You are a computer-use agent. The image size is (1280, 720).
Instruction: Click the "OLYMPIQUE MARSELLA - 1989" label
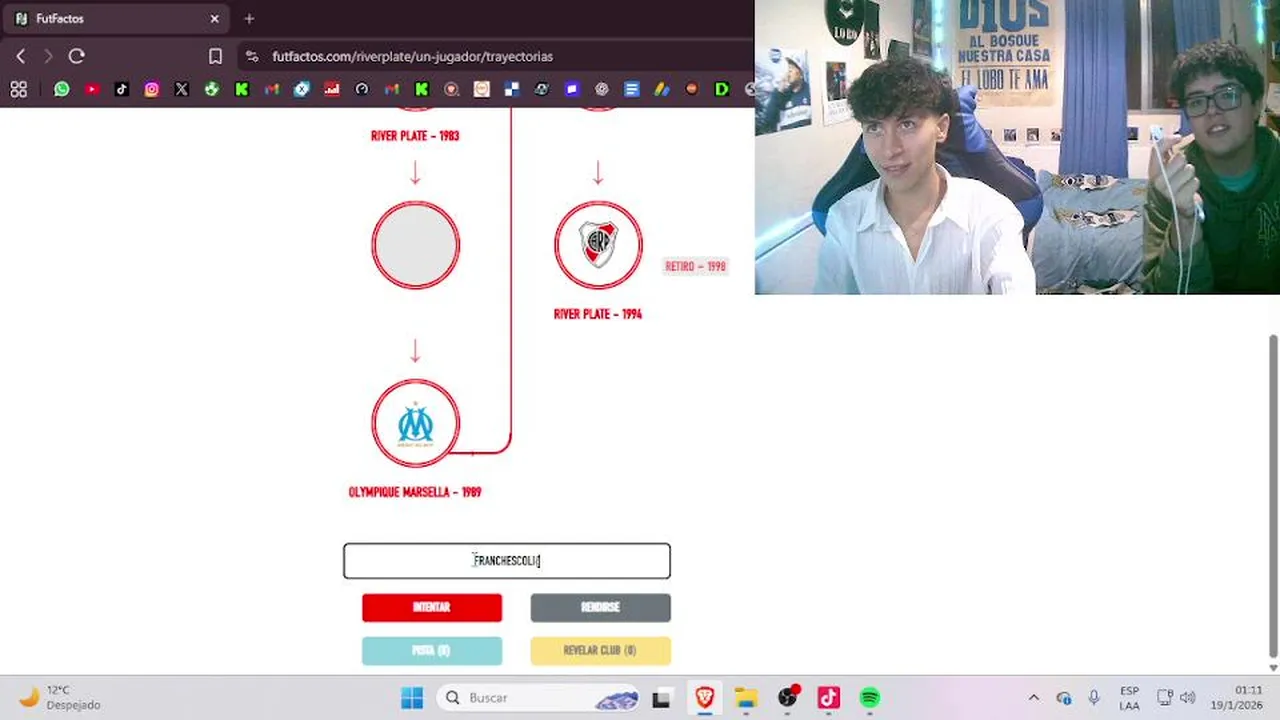[415, 492]
